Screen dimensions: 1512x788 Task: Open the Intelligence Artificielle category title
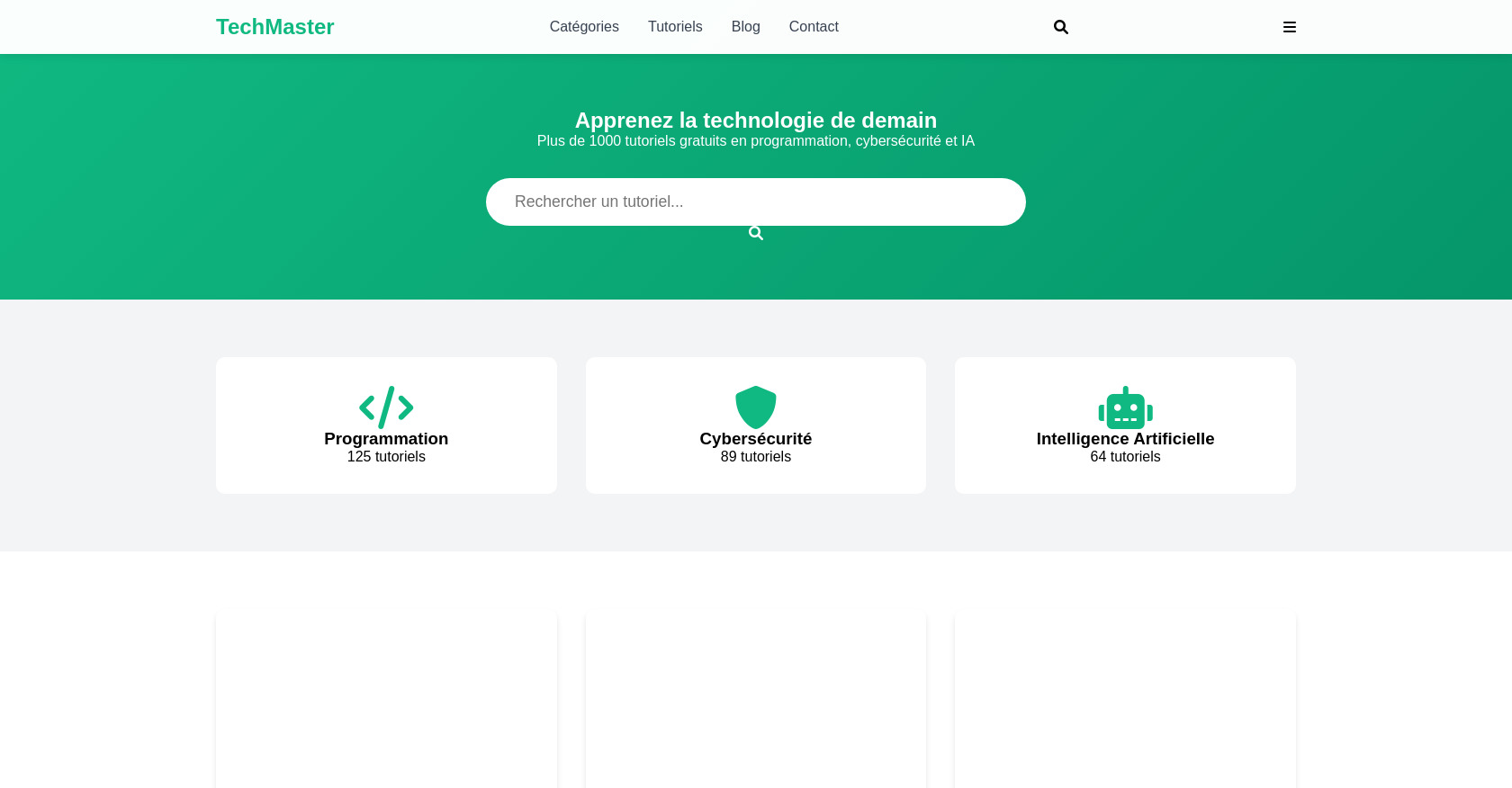tap(1125, 439)
